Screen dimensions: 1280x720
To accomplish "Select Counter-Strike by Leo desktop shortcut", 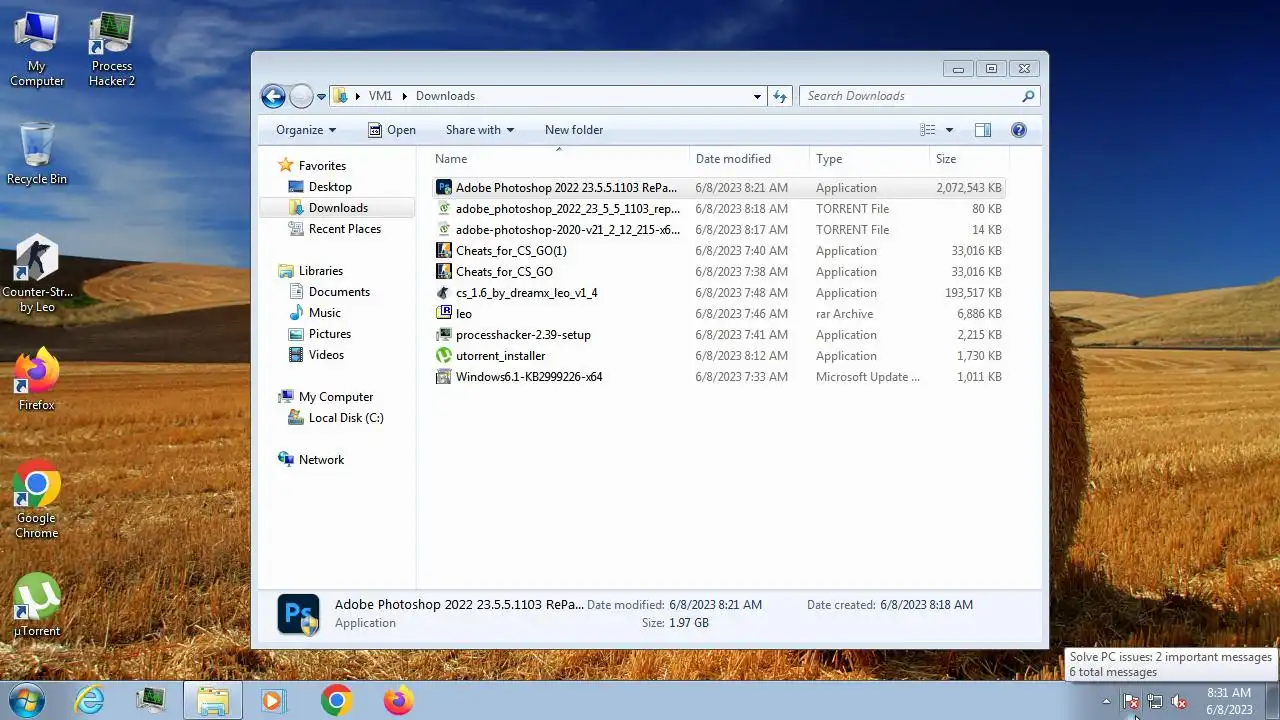I will pos(37,274).
